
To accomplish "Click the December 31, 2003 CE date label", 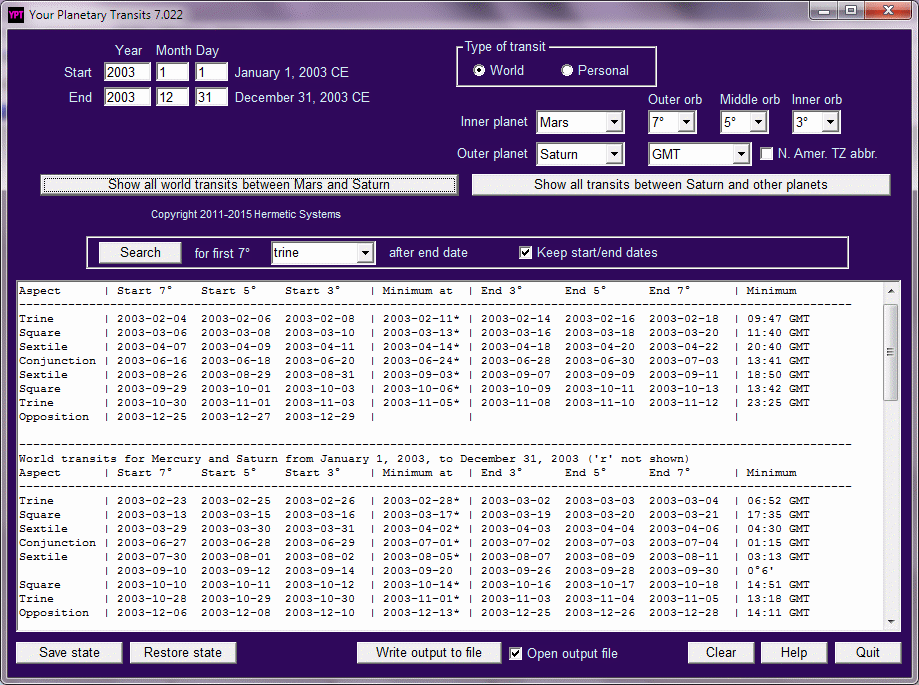I will tap(302, 97).
